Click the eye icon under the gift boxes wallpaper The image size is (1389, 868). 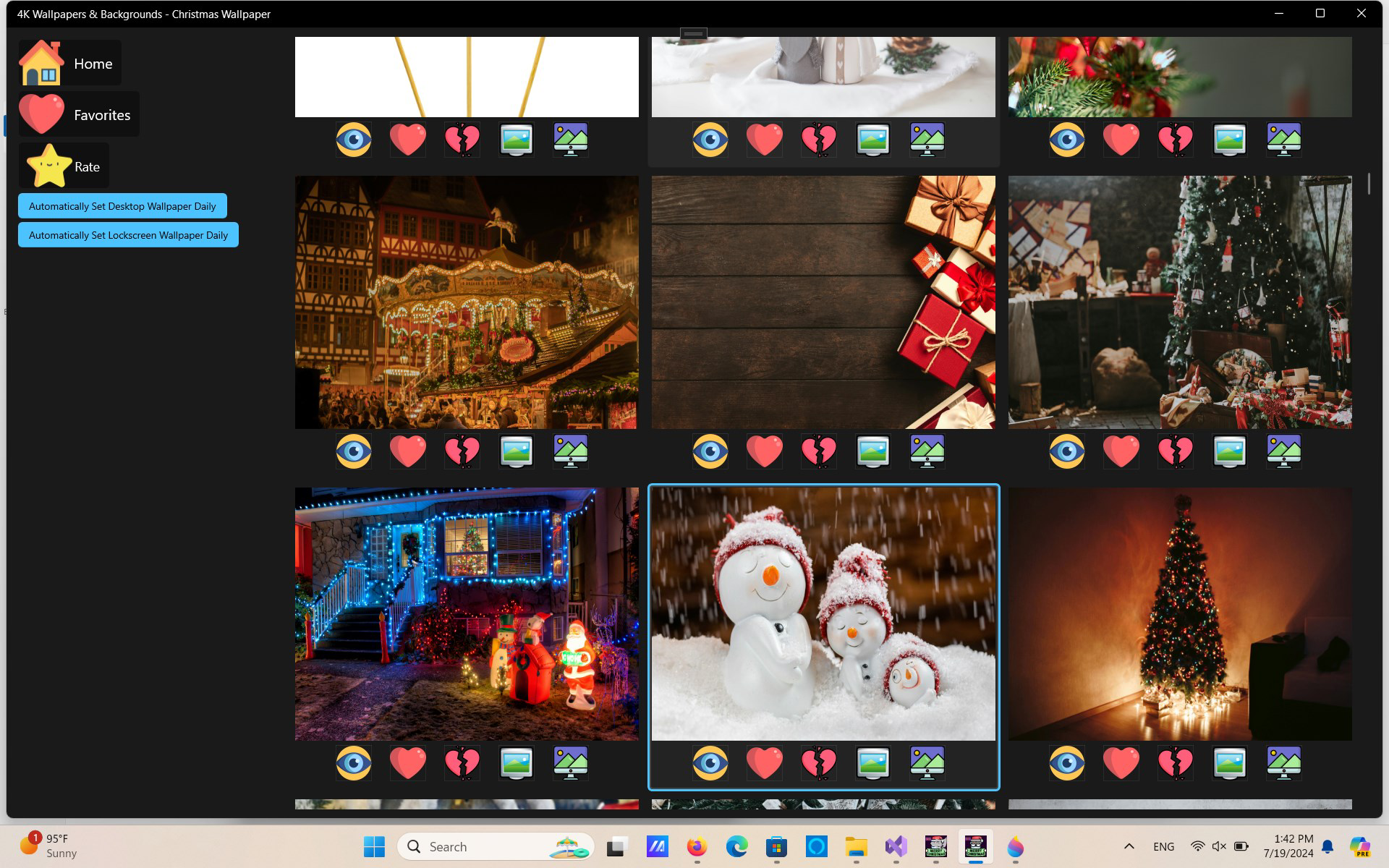coord(710,451)
